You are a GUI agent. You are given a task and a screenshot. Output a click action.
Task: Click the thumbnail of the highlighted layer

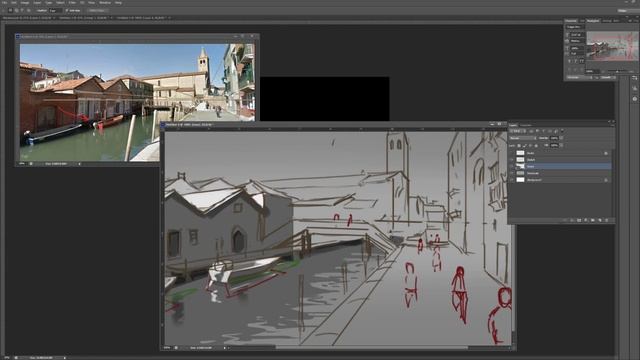[520, 166]
